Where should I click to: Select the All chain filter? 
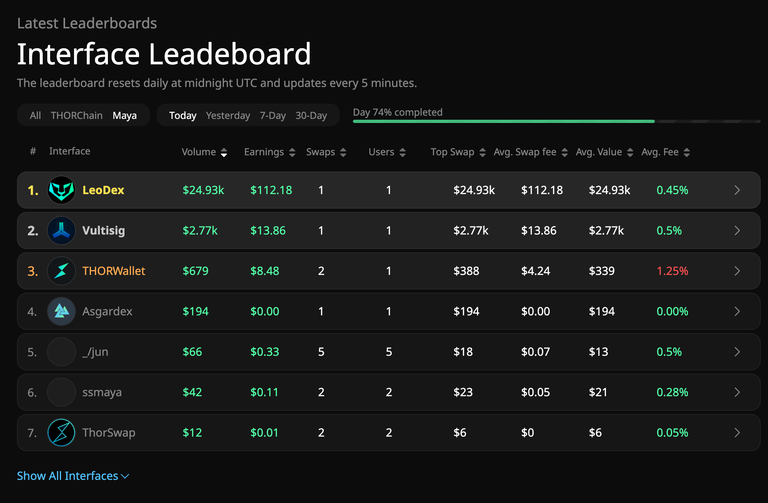click(35, 116)
